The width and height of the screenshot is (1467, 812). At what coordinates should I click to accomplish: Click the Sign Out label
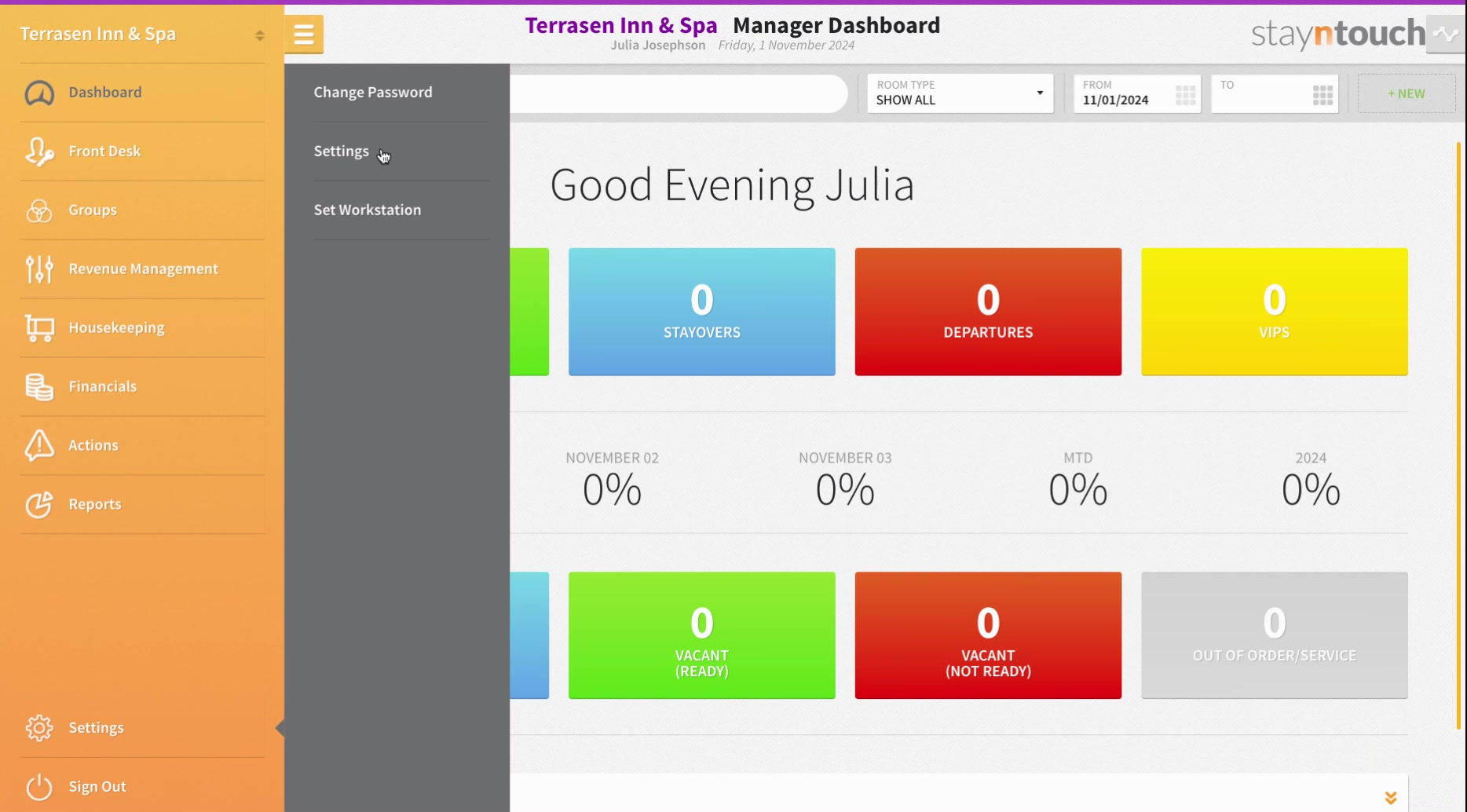(x=97, y=786)
